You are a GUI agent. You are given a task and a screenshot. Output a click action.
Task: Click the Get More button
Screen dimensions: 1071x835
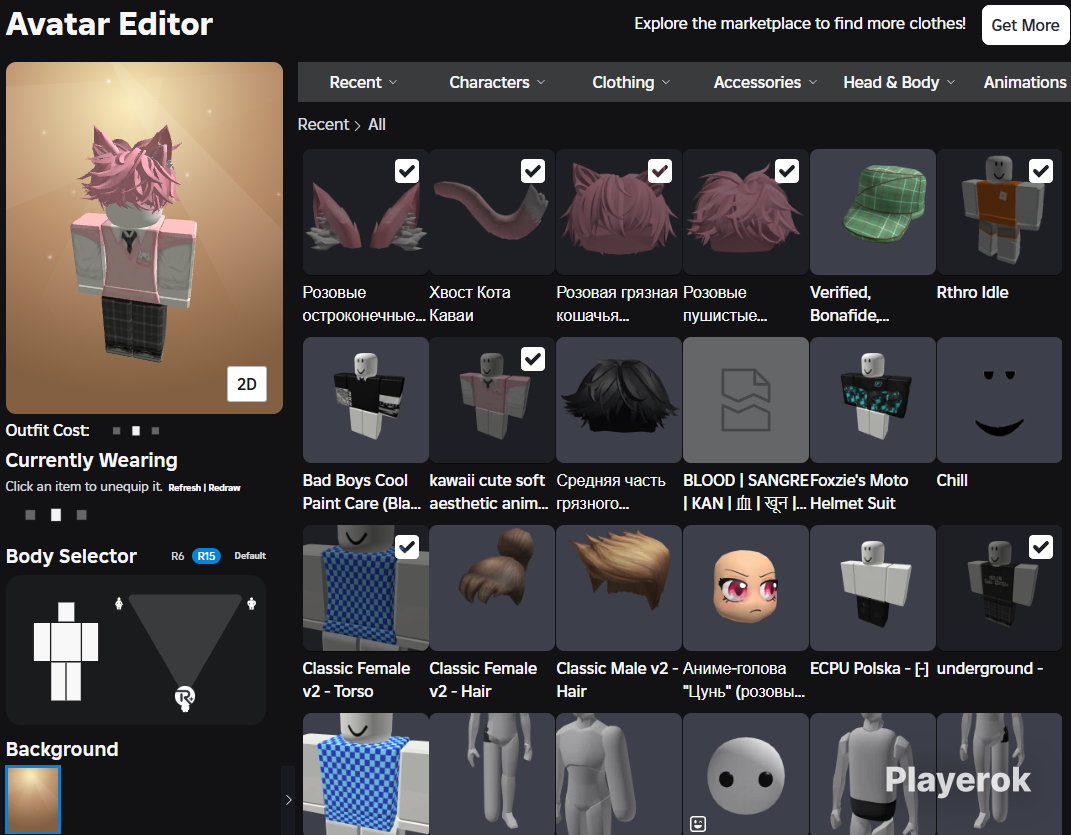pyautogui.click(x=1025, y=25)
